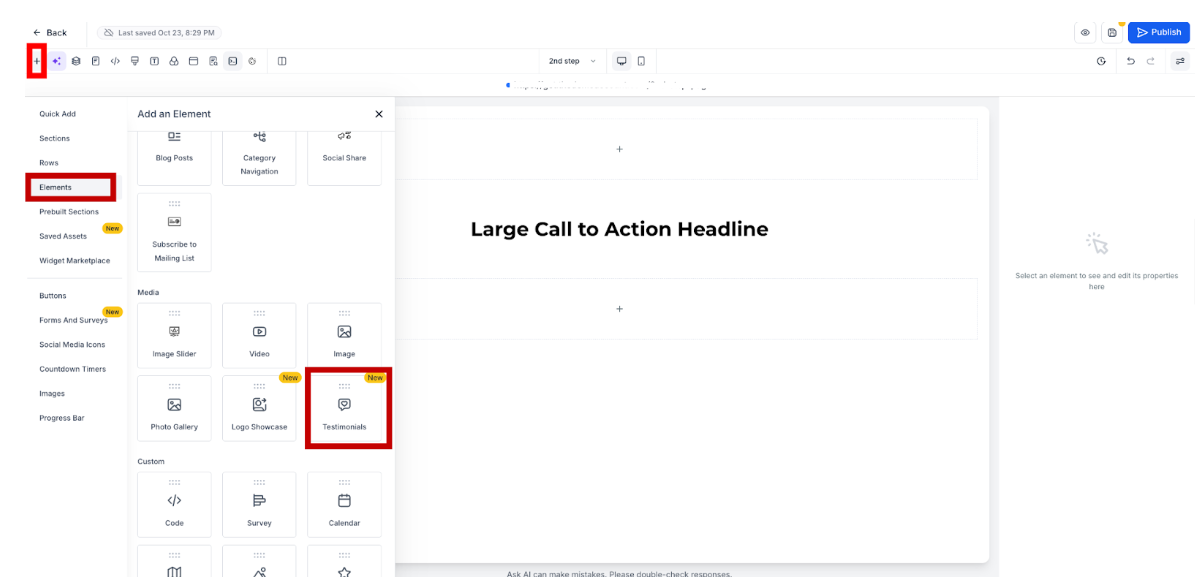This screenshot has height=585, width=1197.
Task: Click the terminal prompt icon in the toolbar
Action: (x=233, y=61)
